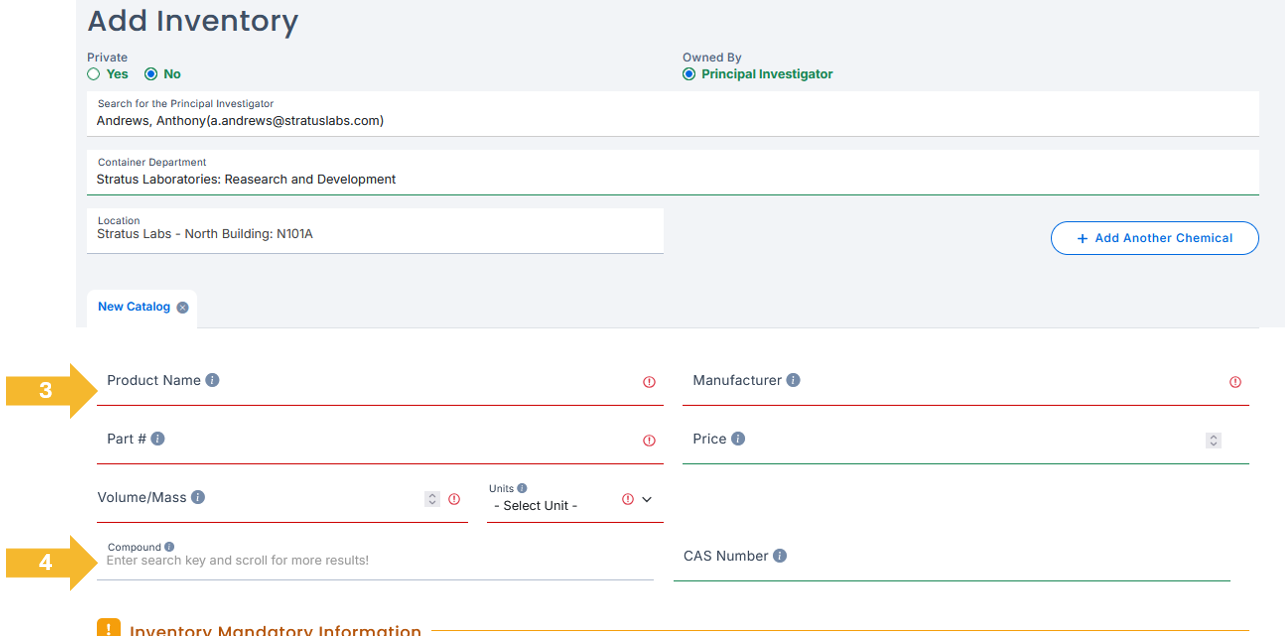Show info for Volume/Mass
Viewport: 1285px width, 638px height.
coord(198,497)
